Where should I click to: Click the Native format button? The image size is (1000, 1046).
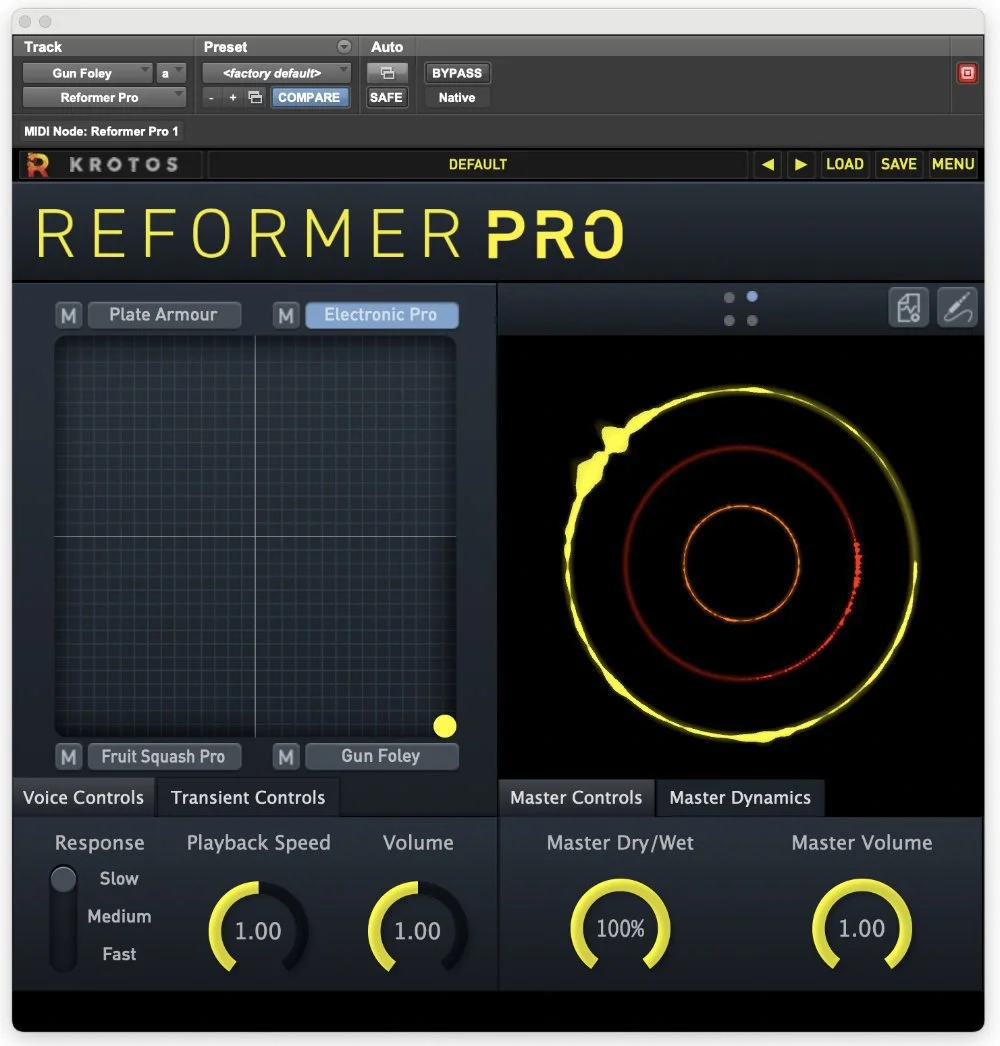(x=457, y=97)
